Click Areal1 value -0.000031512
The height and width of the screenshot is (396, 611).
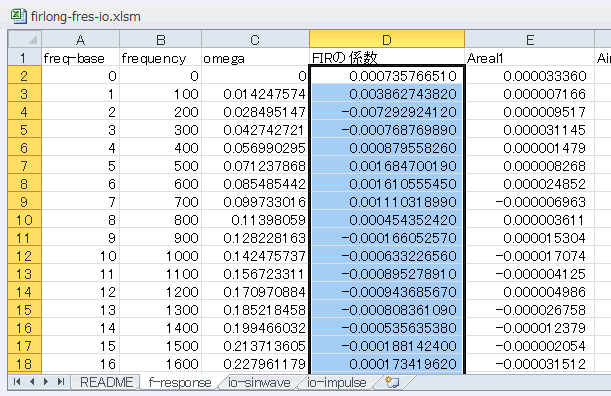(x=530, y=364)
